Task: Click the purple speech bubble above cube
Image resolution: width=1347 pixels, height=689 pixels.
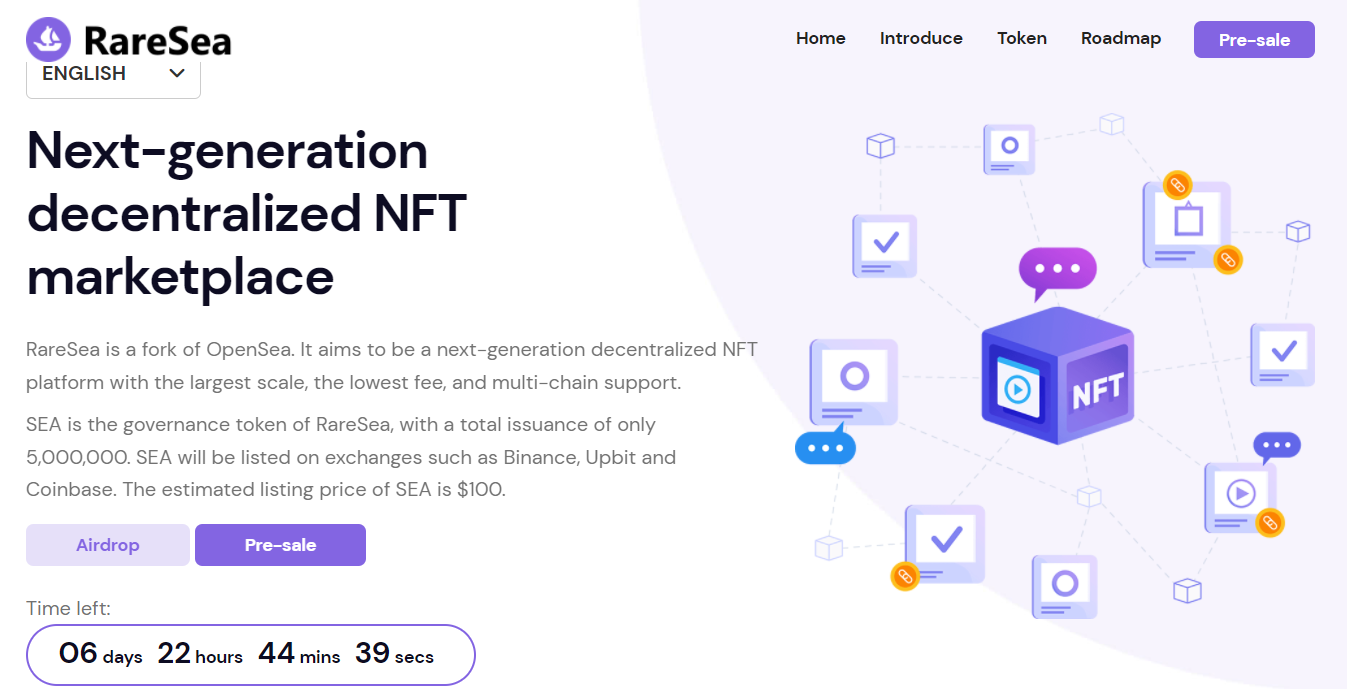Action: click(x=1057, y=272)
